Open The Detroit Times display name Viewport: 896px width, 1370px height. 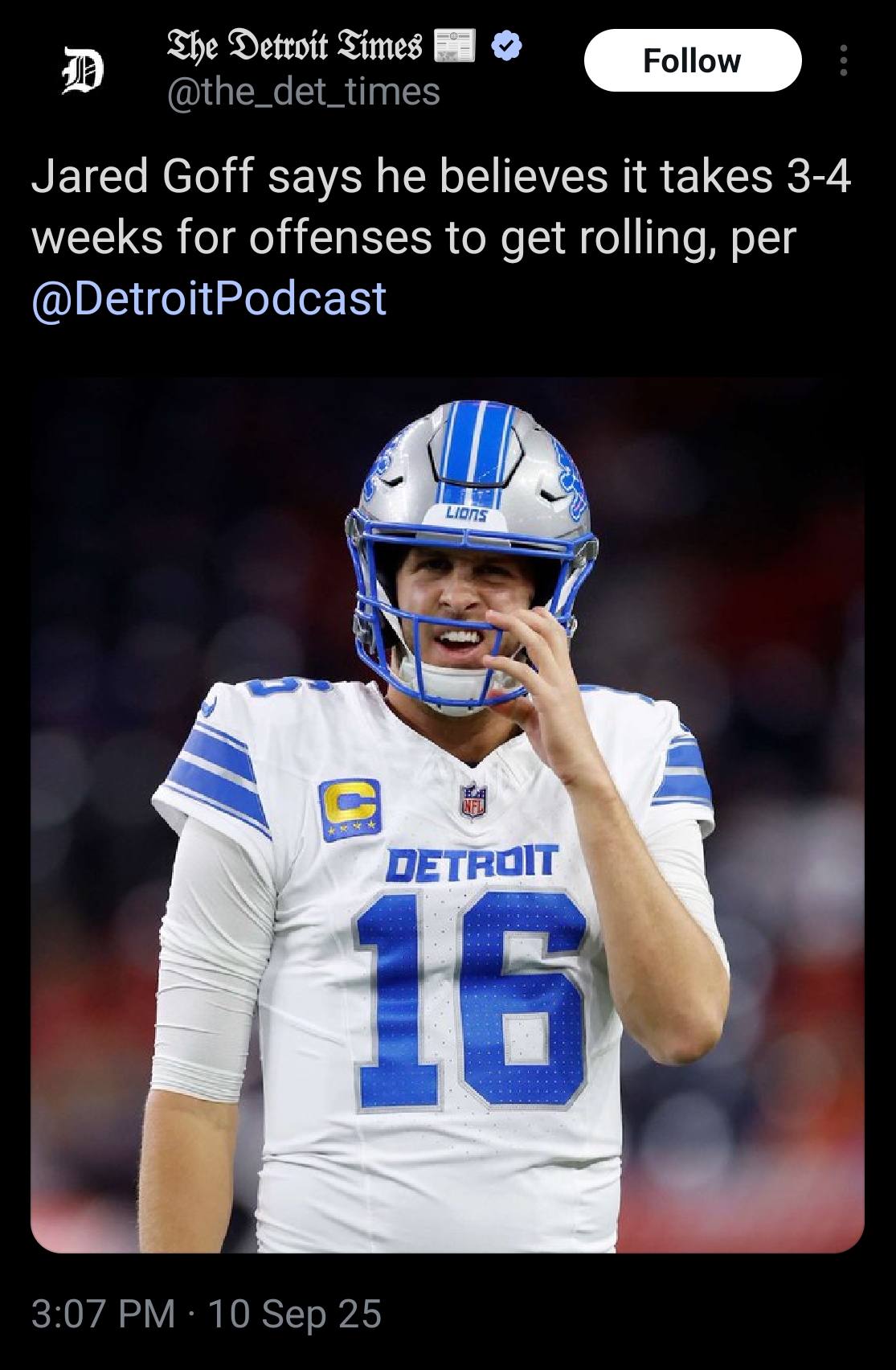294,46
